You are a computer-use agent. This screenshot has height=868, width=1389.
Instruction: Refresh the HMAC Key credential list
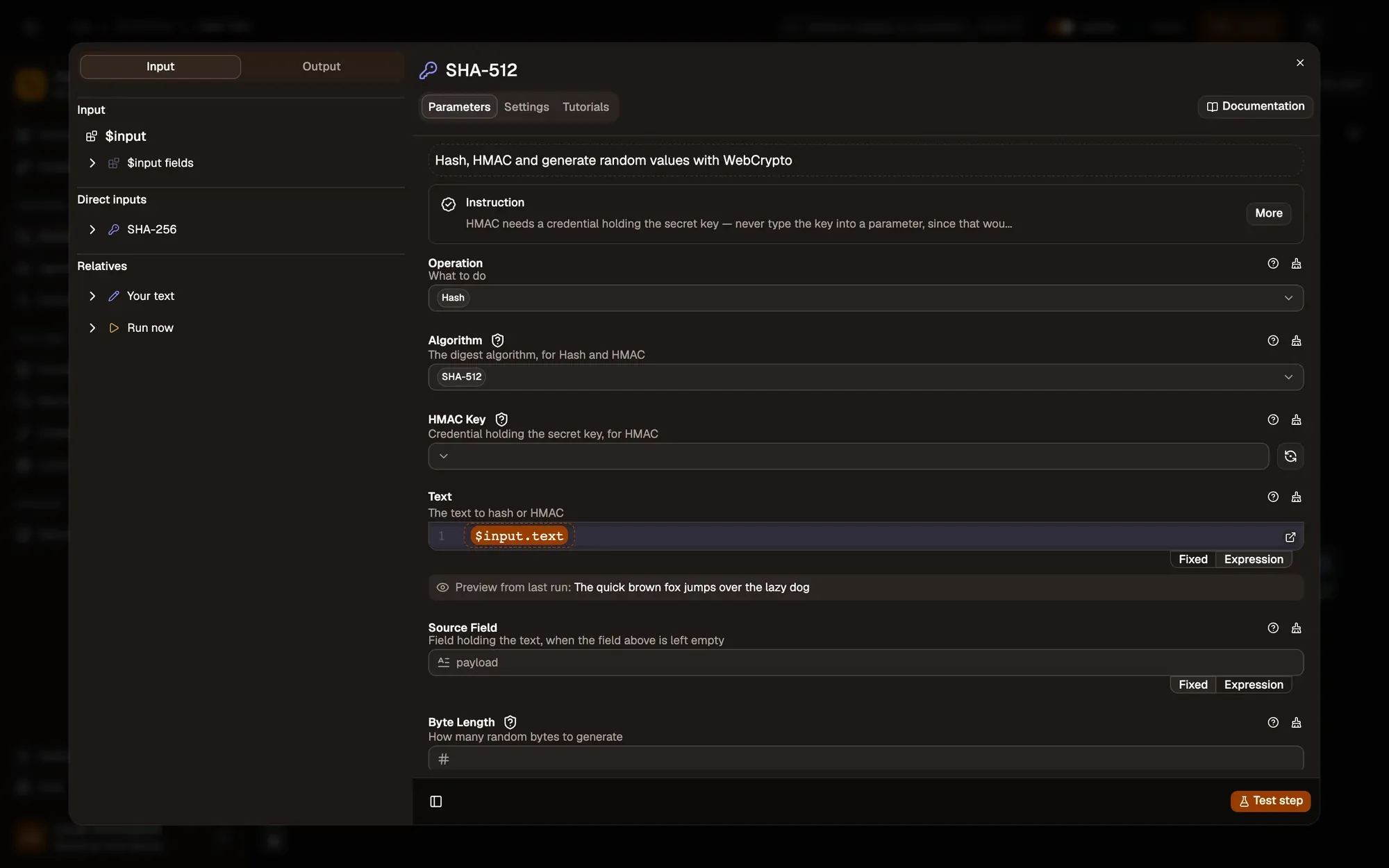coord(1290,456)
